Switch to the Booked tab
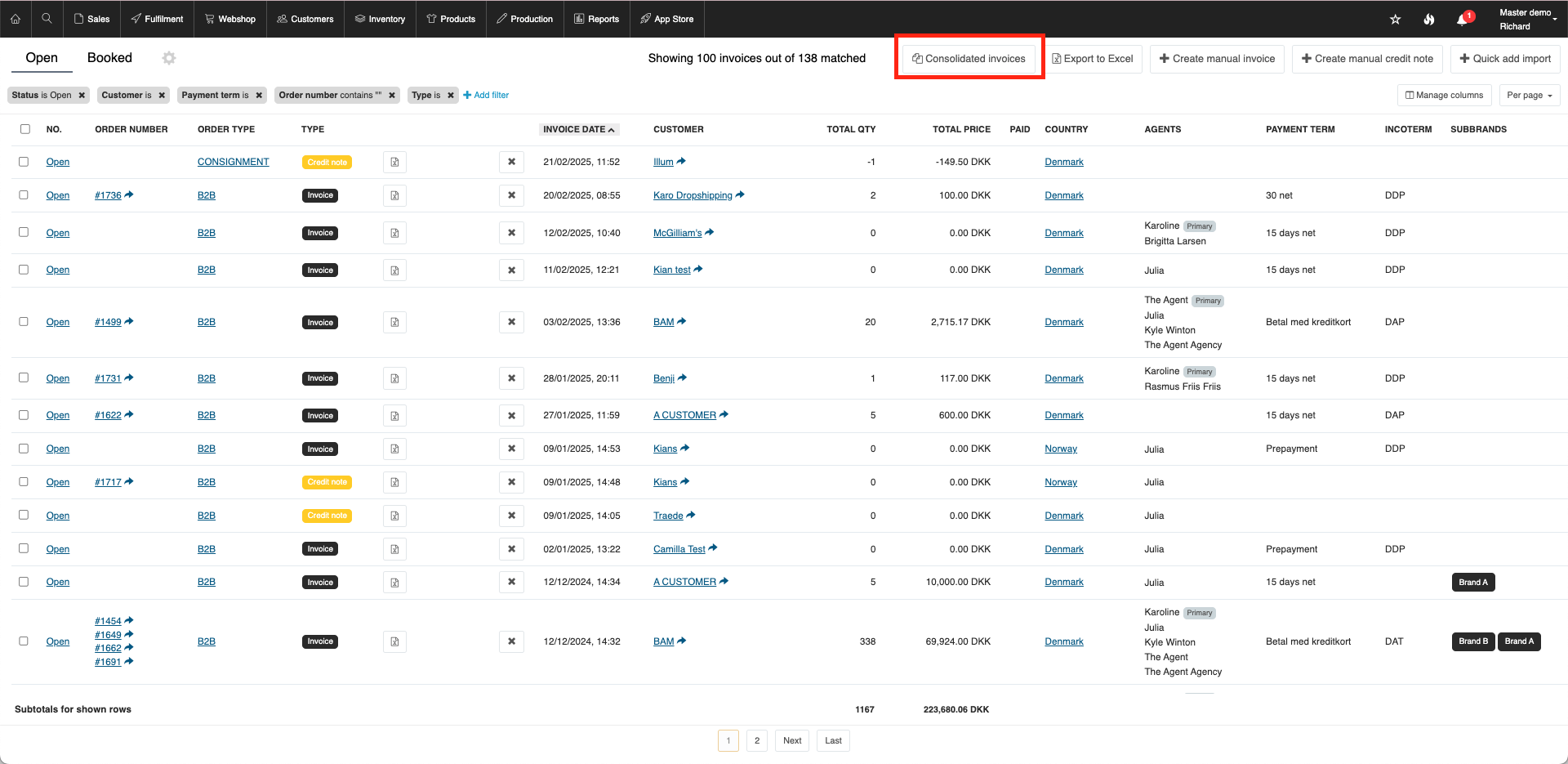The image size is (1568, 764). click(x=109, y=58)
